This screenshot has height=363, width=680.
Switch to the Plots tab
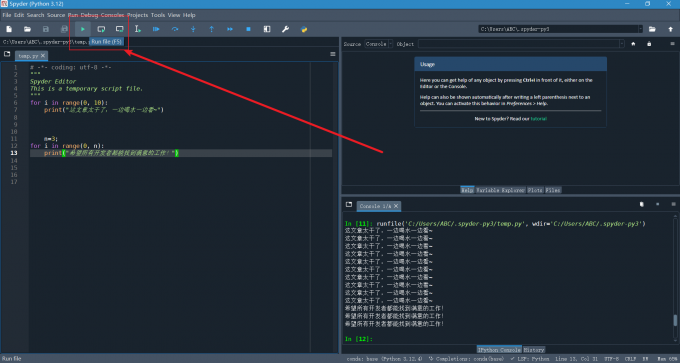point(535,190)
